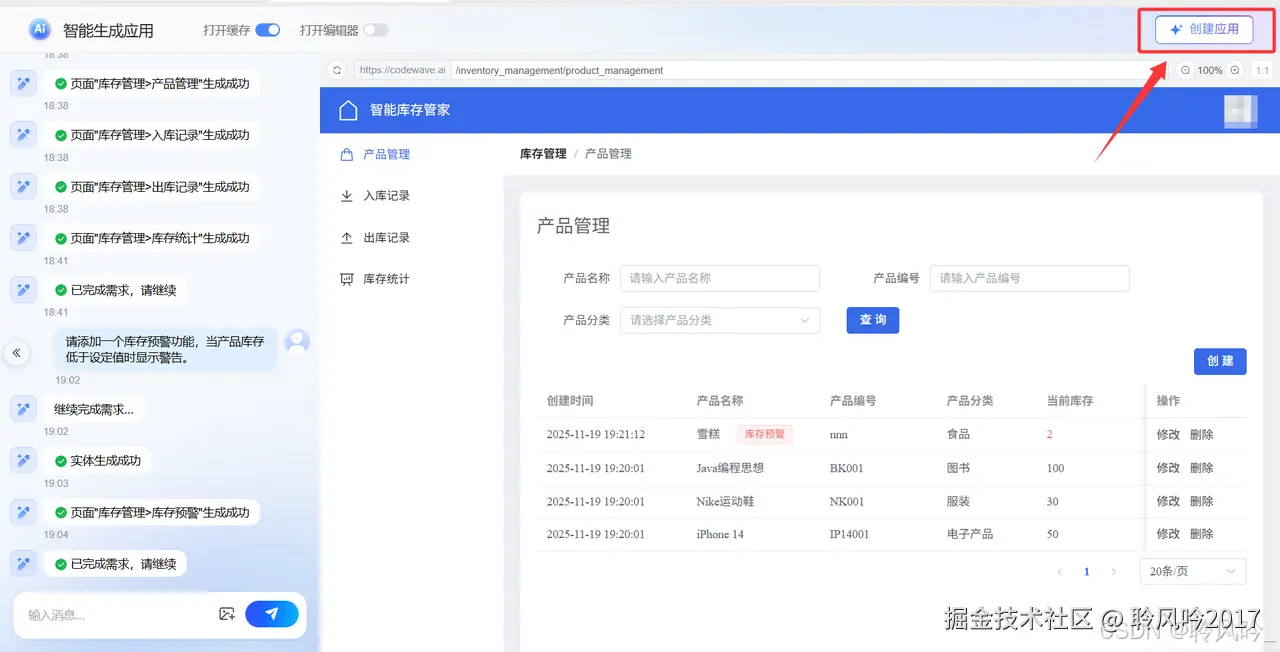Send message with the paper-plane icon
This screenshot has height=652, width=1280.
pyautogui.click(x=271, y=613)
